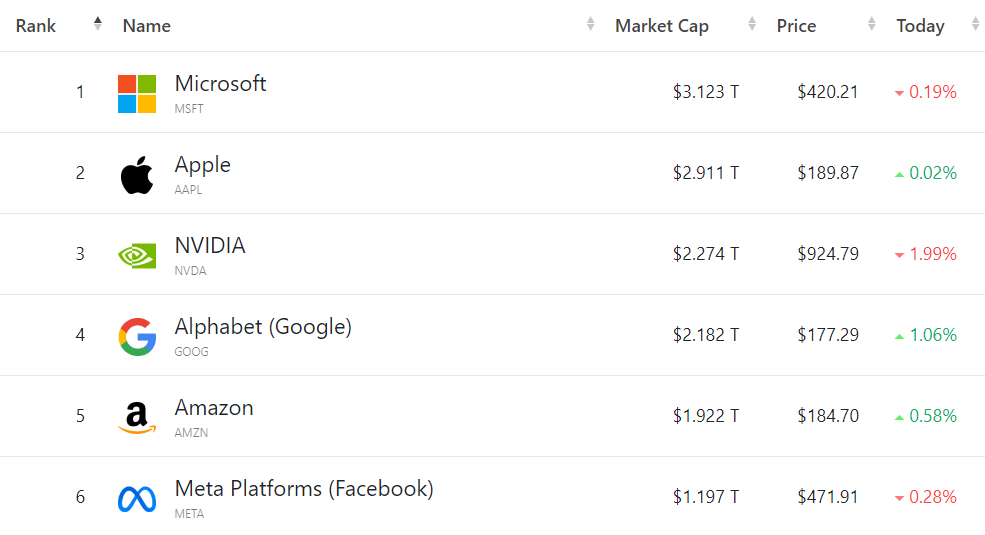Screen dimensions: 985x535
Task: Open the Microsoft company link
Action: 220,84
